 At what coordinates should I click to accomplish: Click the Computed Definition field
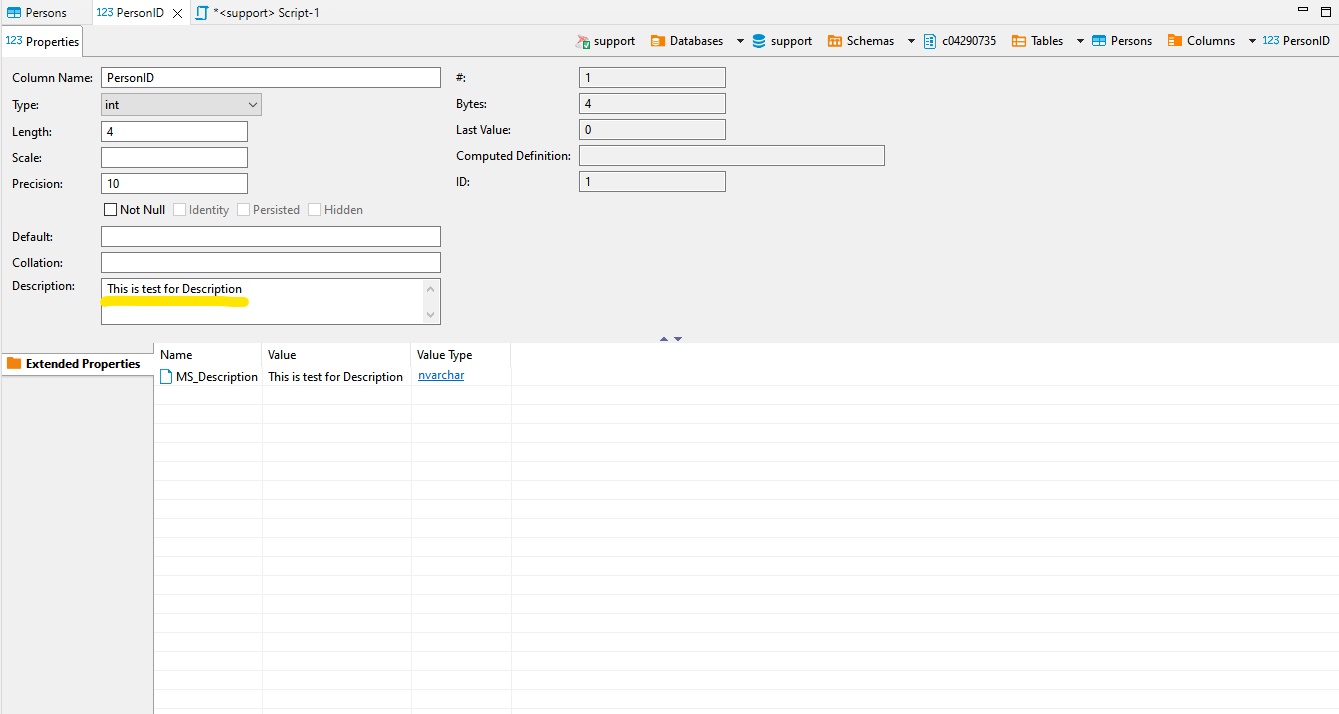(x=732, y=155)
